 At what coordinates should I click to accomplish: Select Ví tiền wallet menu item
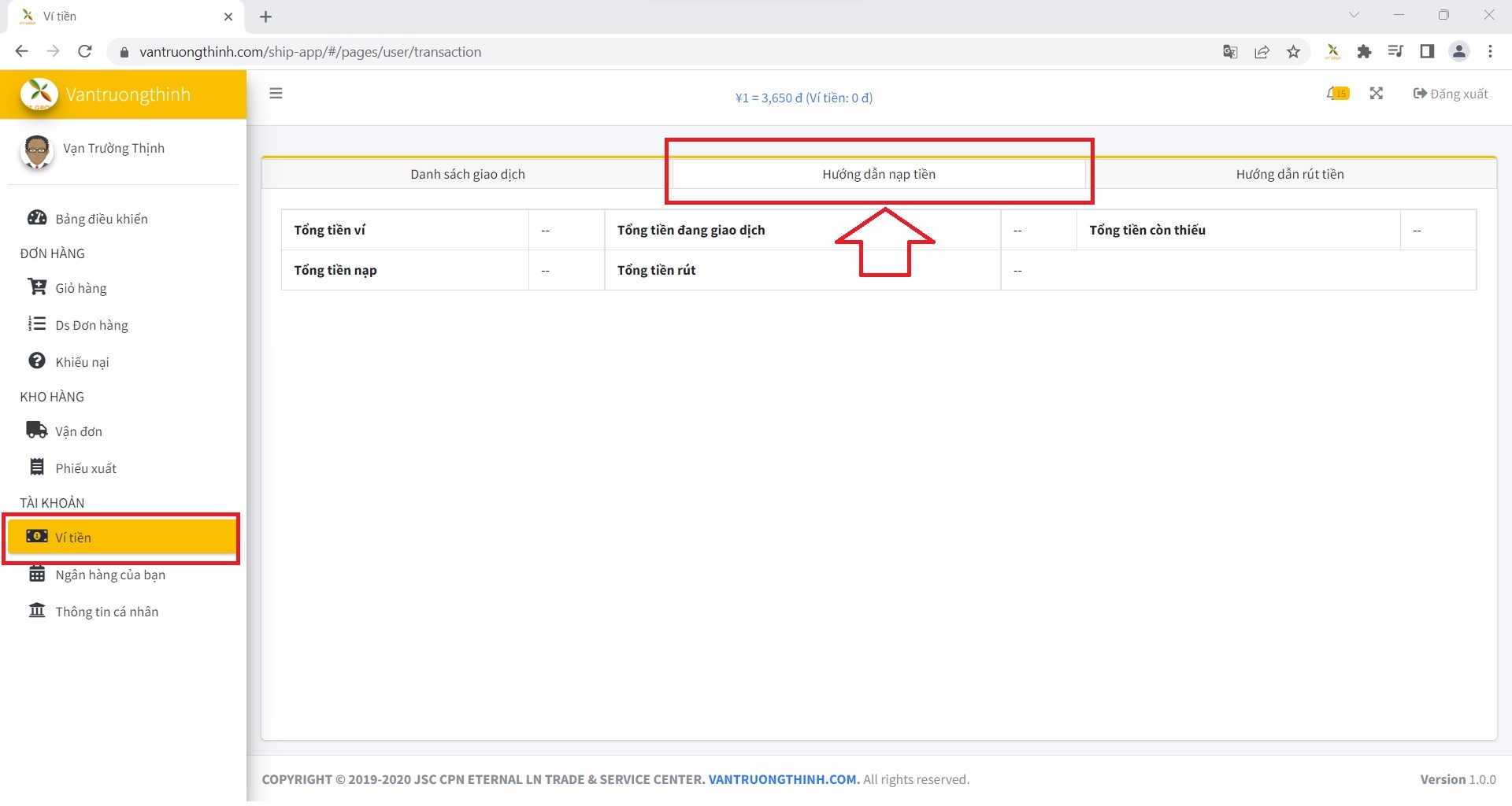point(122,537)
